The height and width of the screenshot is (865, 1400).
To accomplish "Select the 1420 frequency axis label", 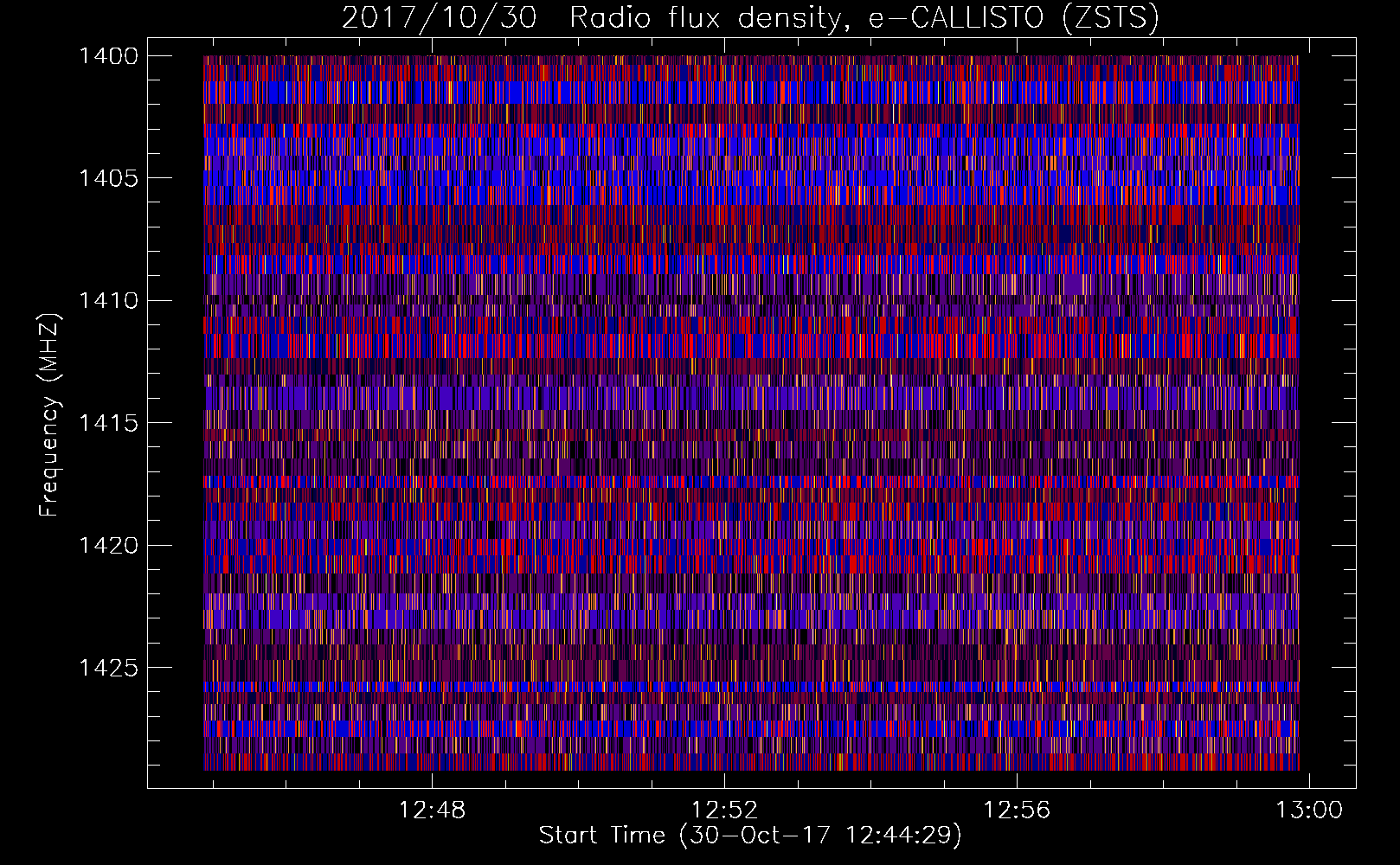I will 108,546.
